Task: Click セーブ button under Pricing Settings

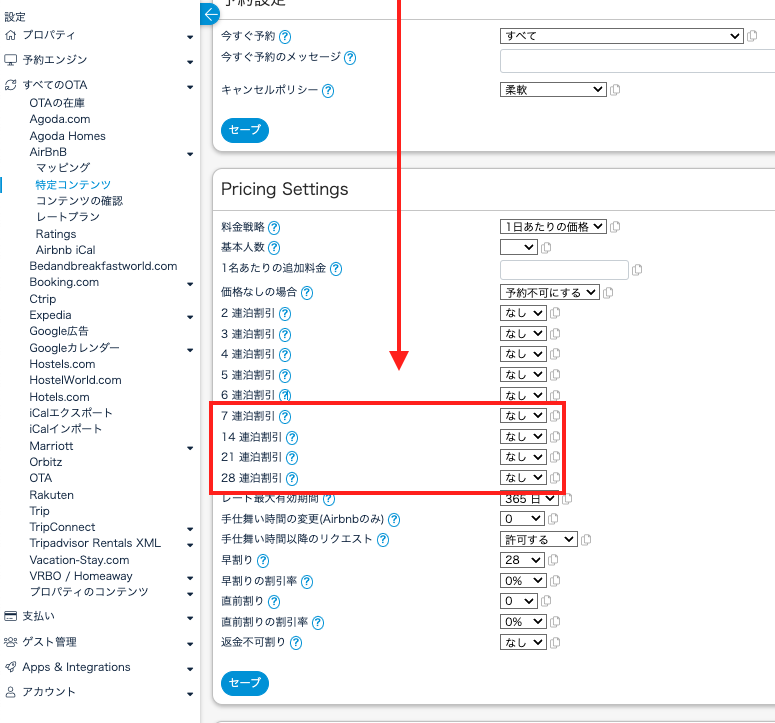Action: pyautogui.click(x=244, y=683)
